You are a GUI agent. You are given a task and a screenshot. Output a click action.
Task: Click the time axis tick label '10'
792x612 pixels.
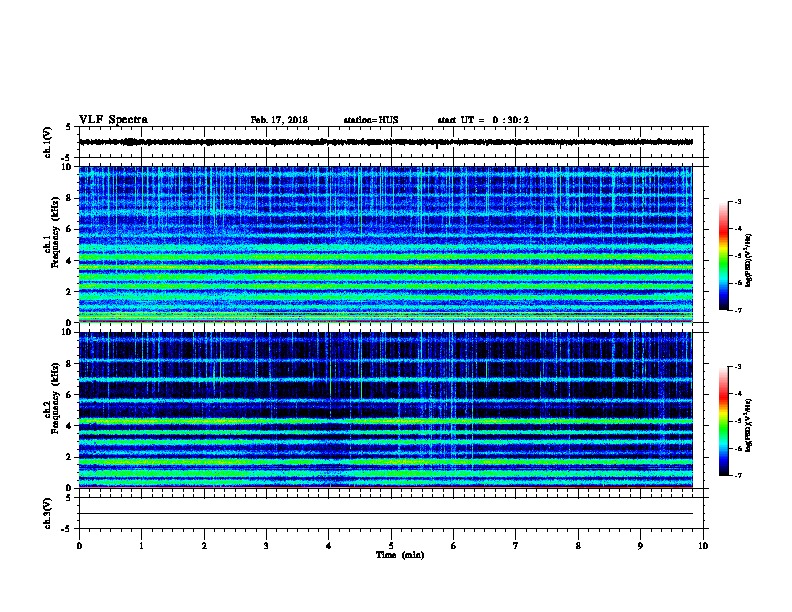pos(703,546)
